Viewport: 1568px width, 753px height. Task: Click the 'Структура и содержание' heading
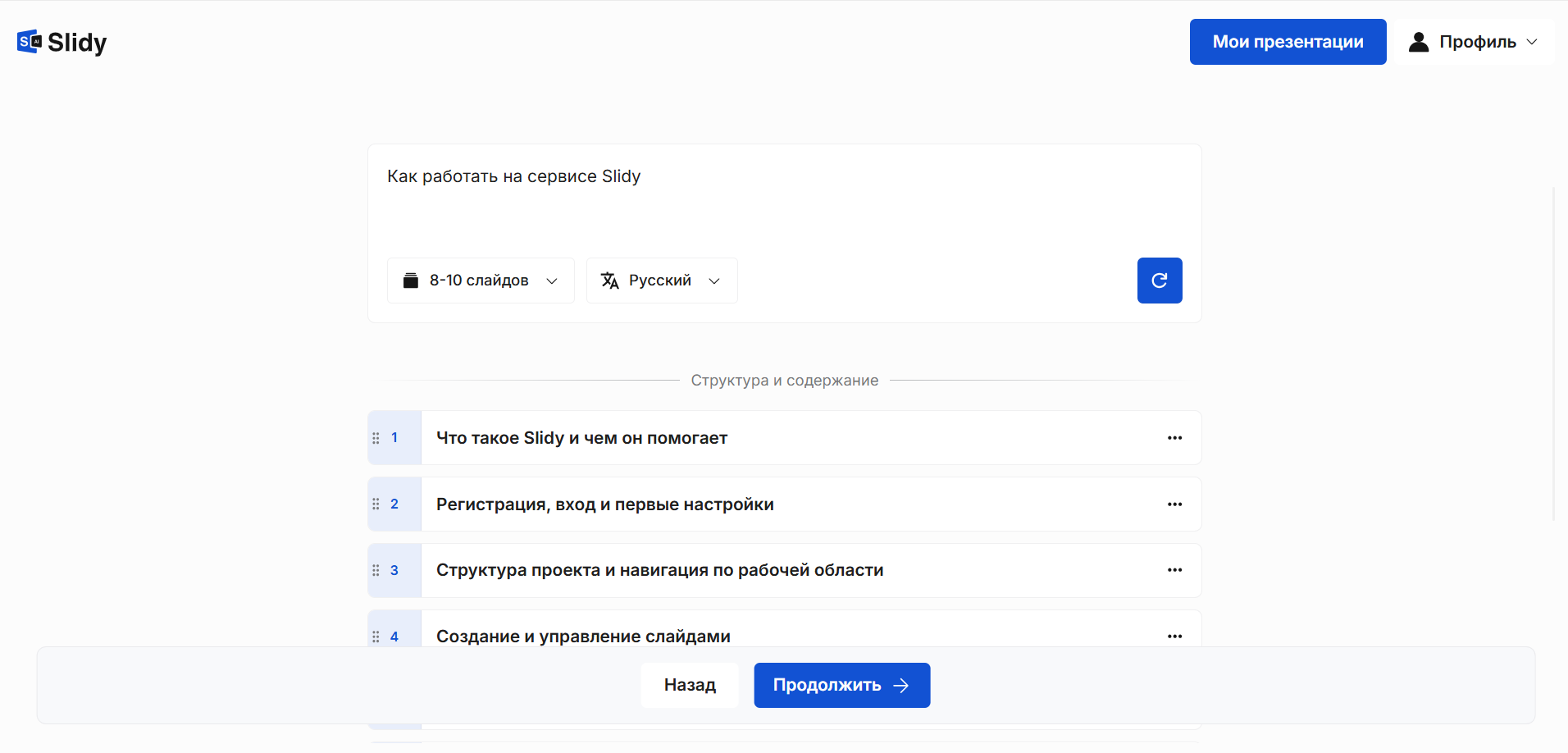[784, 381]
